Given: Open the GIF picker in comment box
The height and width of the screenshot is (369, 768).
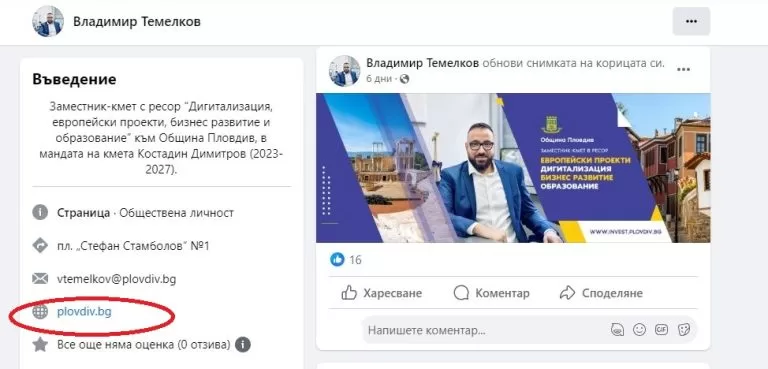Looking at the screenshot, I should [661, 330].
